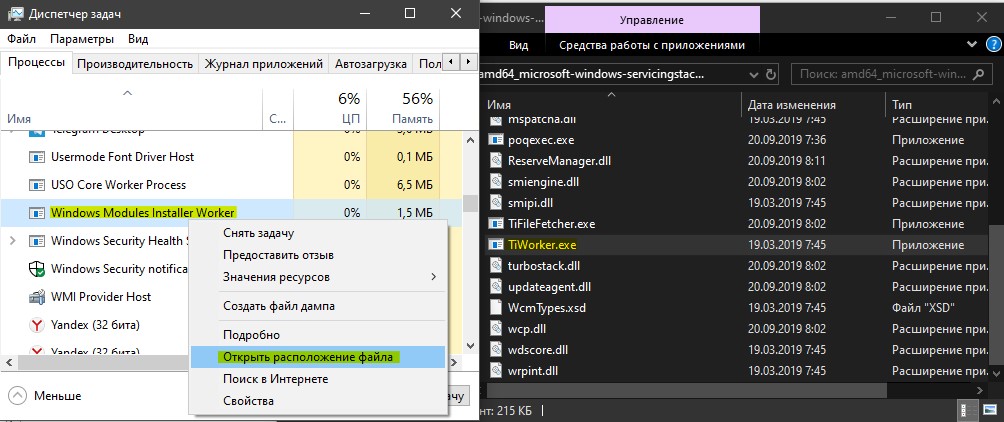Click the WcmTypes.xsd file icon

tap(496, 307)
